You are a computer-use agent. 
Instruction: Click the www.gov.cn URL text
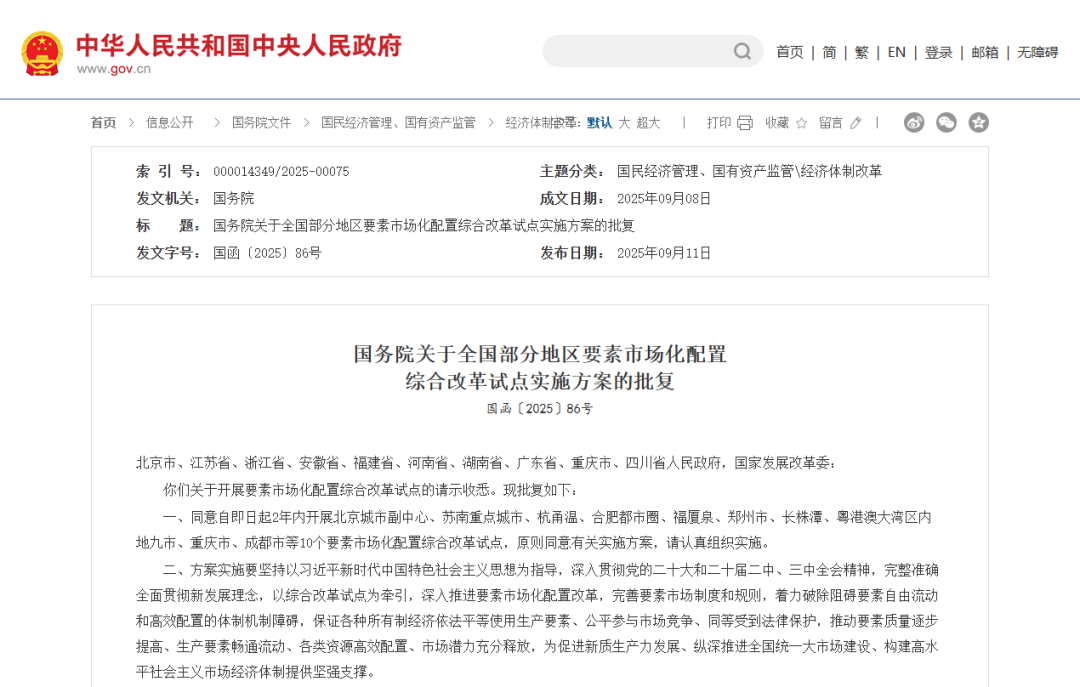pos(114,69)
